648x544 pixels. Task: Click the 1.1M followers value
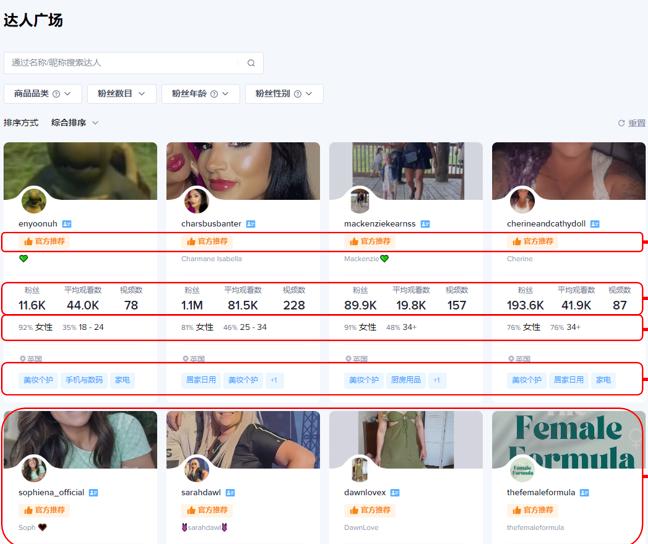(192, 305)
